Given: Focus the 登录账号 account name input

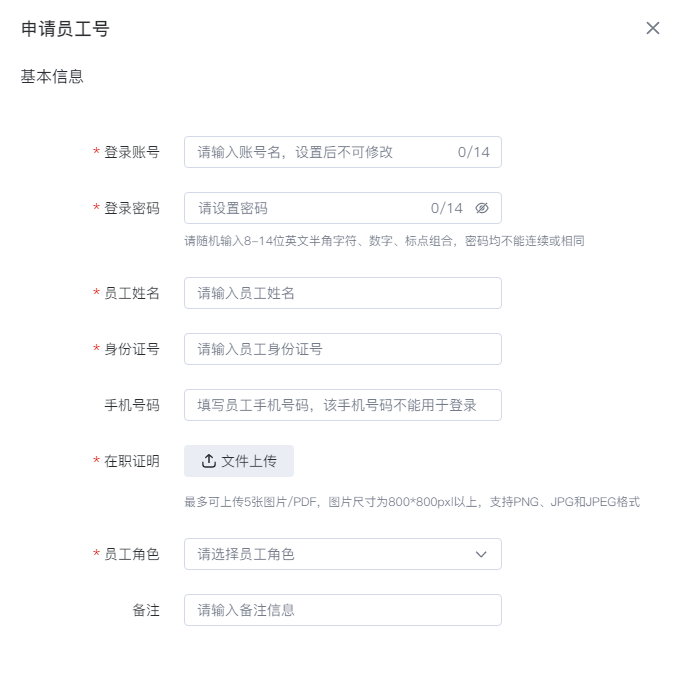Looking at the screenshot, I should coord(343,152).
